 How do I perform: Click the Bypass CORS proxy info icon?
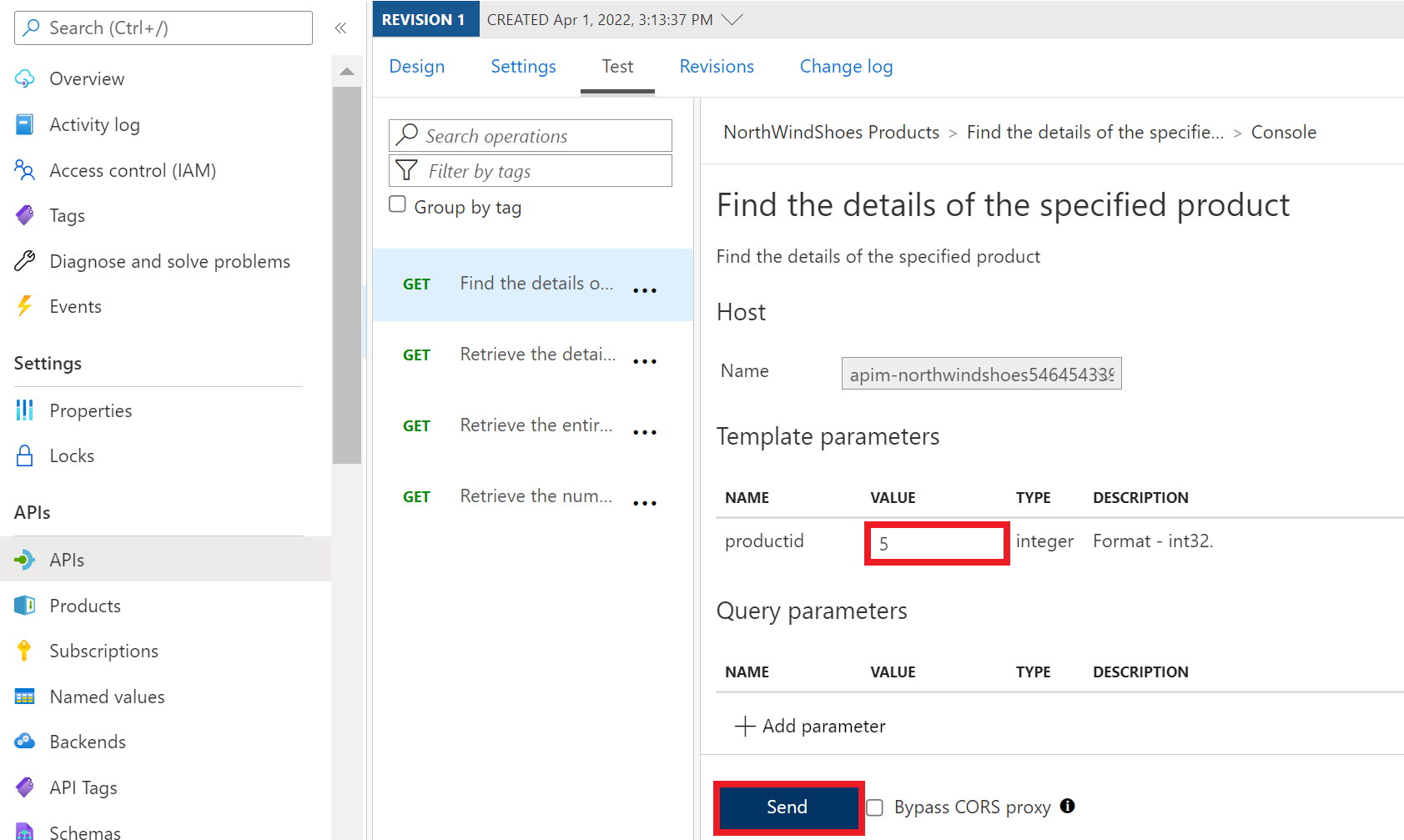pos(1067,806)
